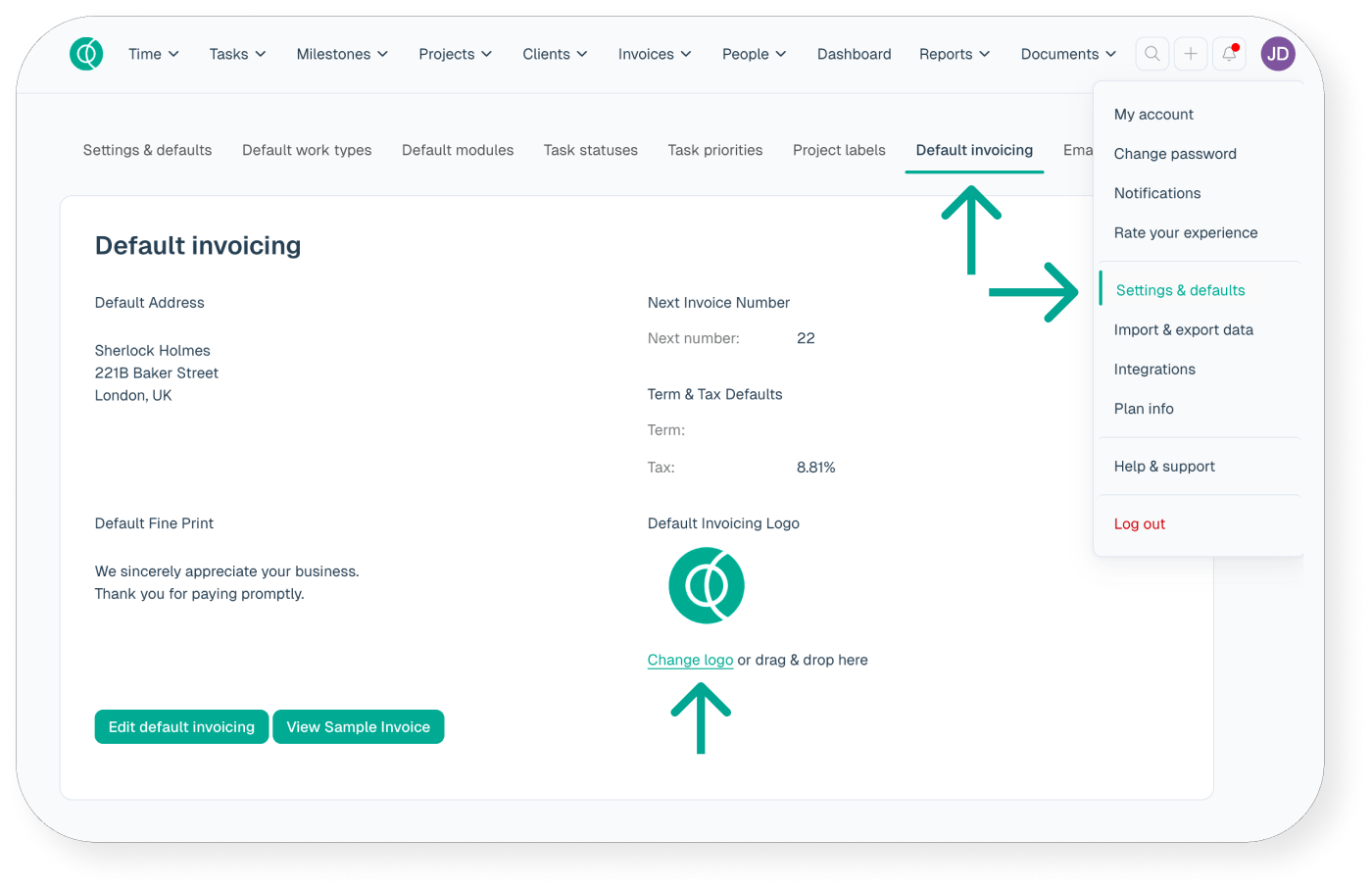
Task: Expand the Reports dropdown menu
Action: coord(954,54)
